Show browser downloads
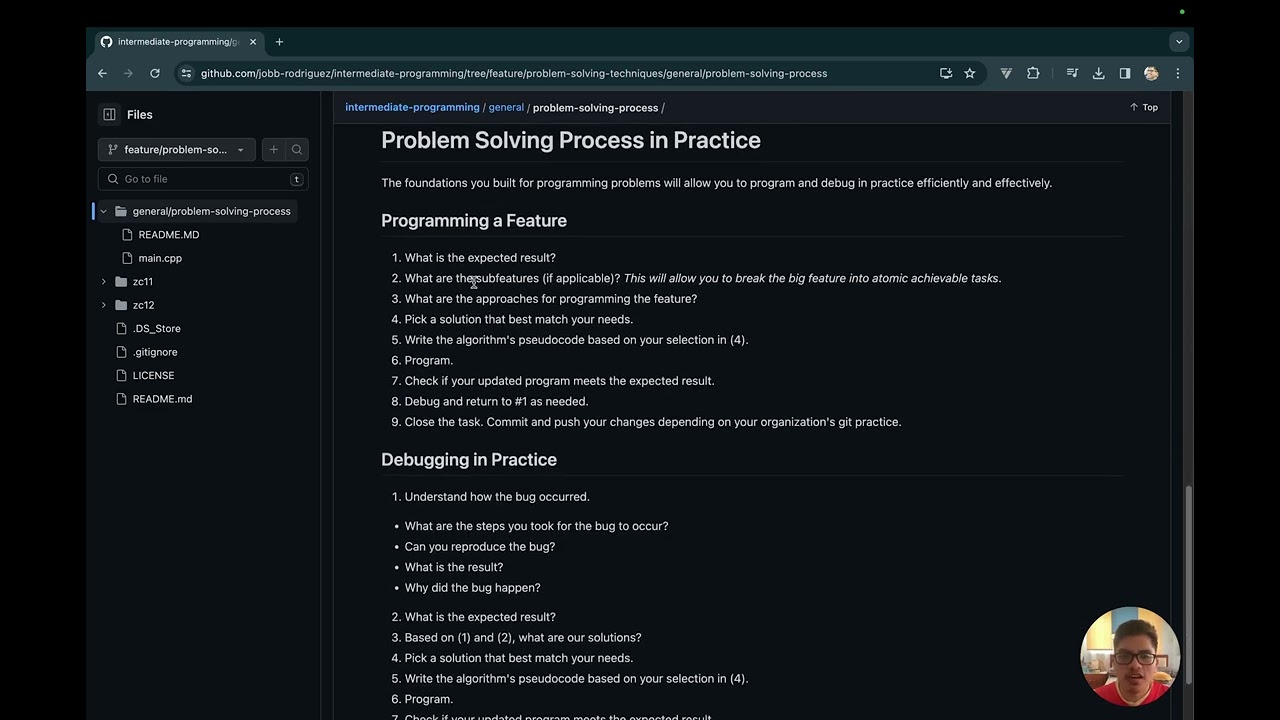Screen dimensions: 1280x720 1098,73
